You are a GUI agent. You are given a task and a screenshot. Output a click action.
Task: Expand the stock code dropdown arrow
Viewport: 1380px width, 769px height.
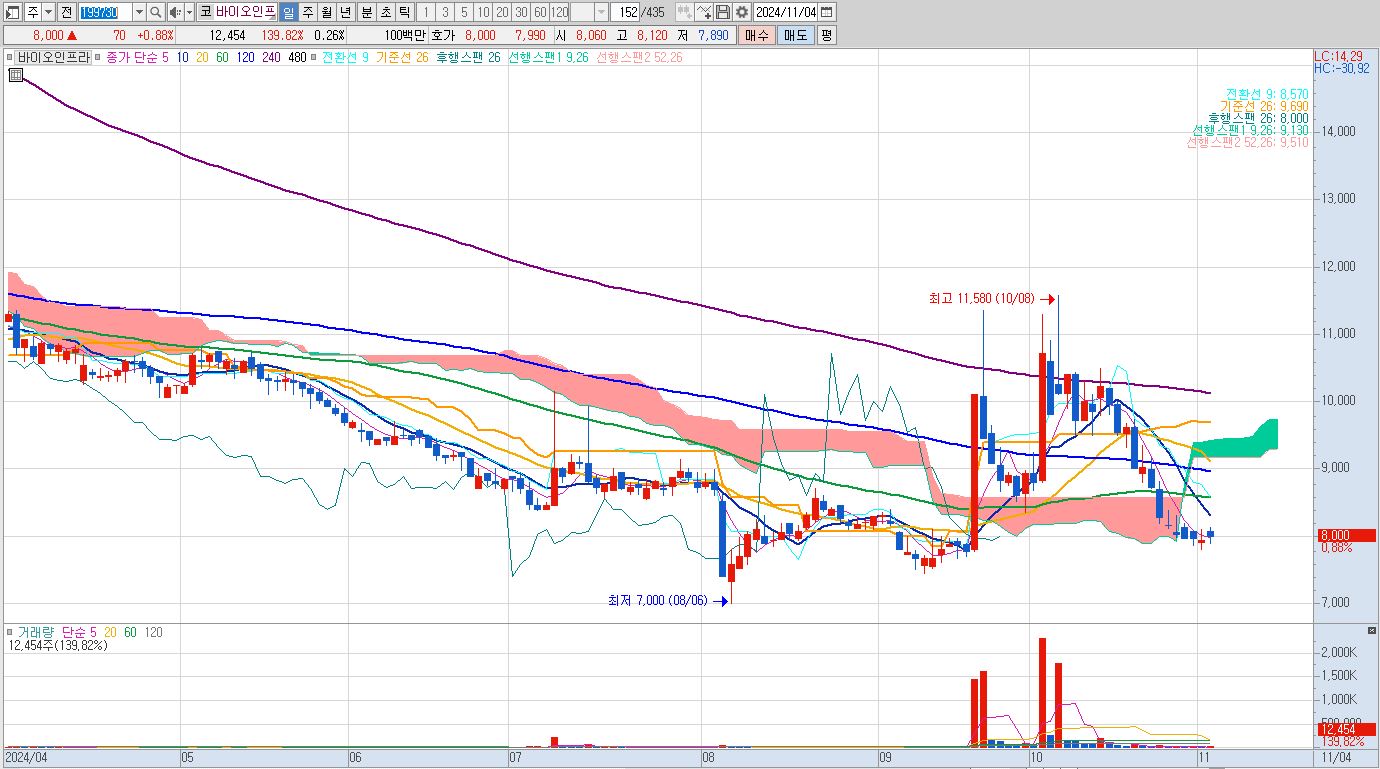(x=139, y=12)
